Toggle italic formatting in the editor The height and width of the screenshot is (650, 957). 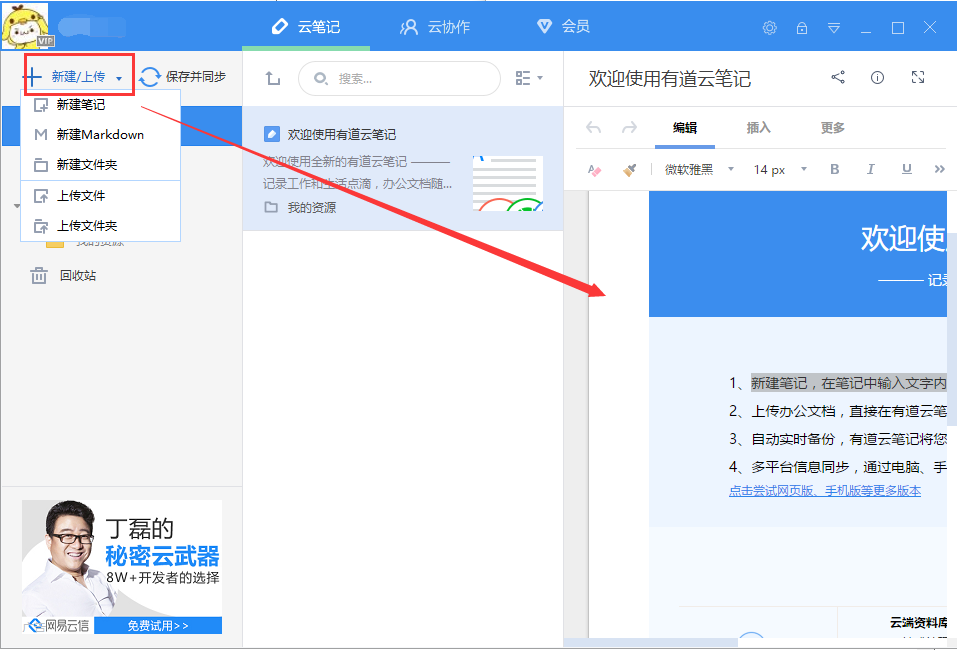[870, 169]
